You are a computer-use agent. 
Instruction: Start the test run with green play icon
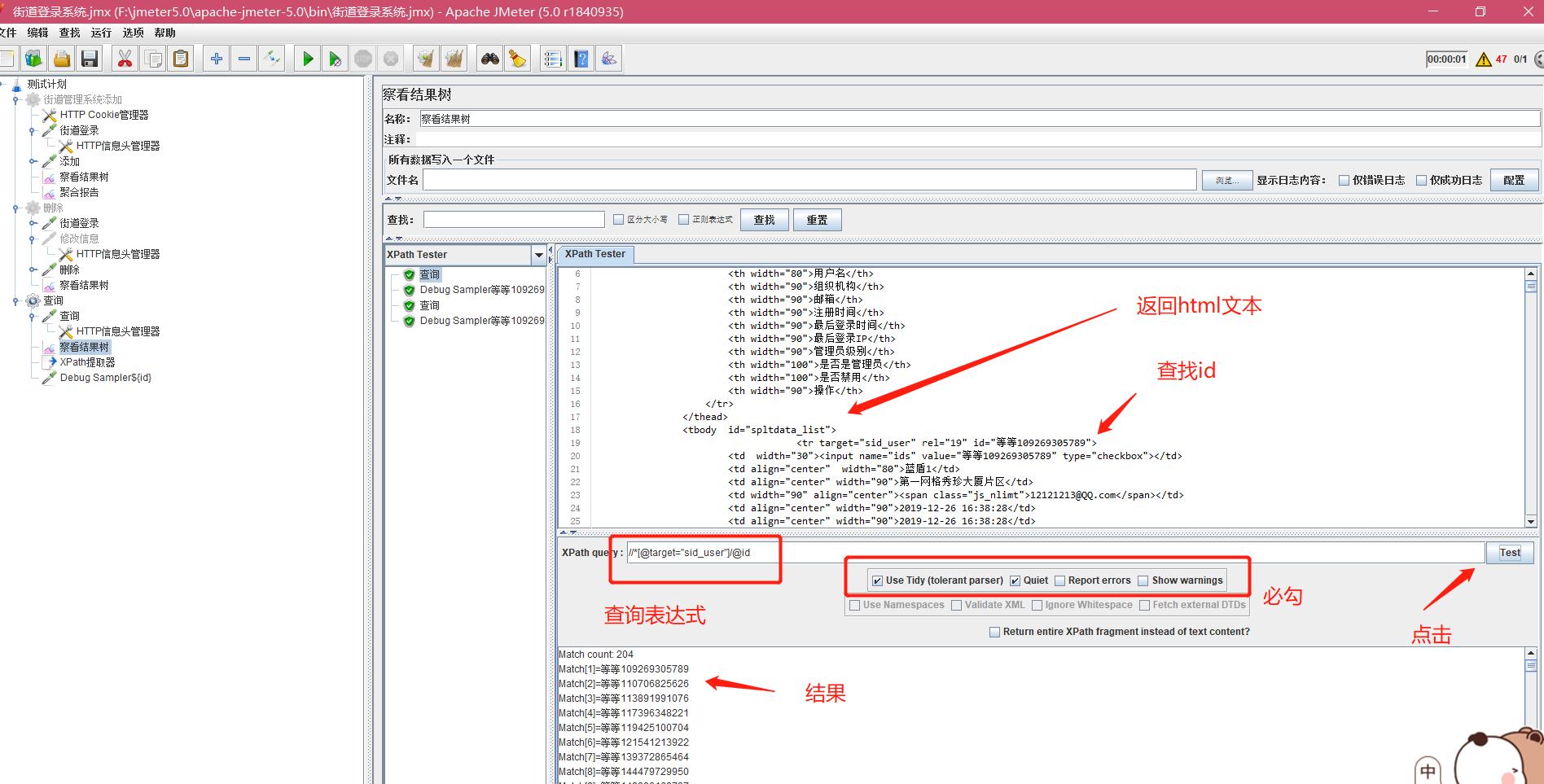point(307,58)
